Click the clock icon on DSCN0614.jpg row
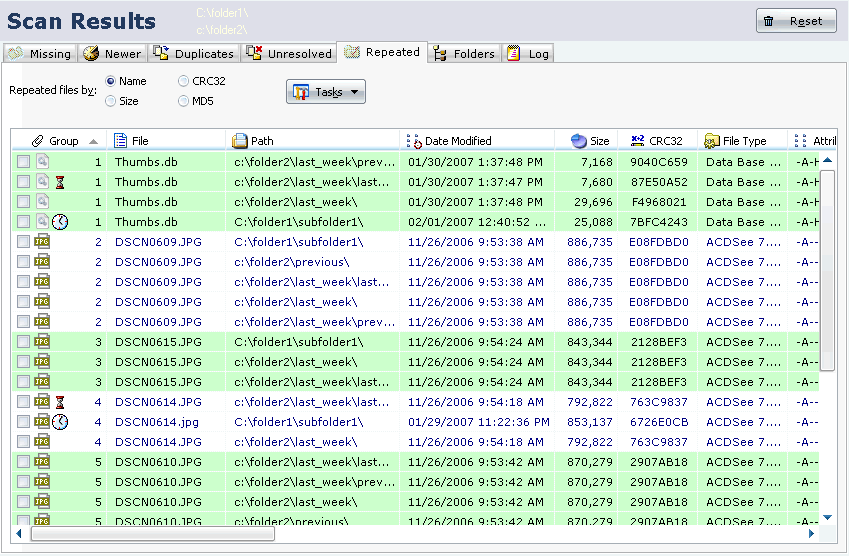Image resolution: width=849 pixels, height=556 pixels. [x=61, y=422]
